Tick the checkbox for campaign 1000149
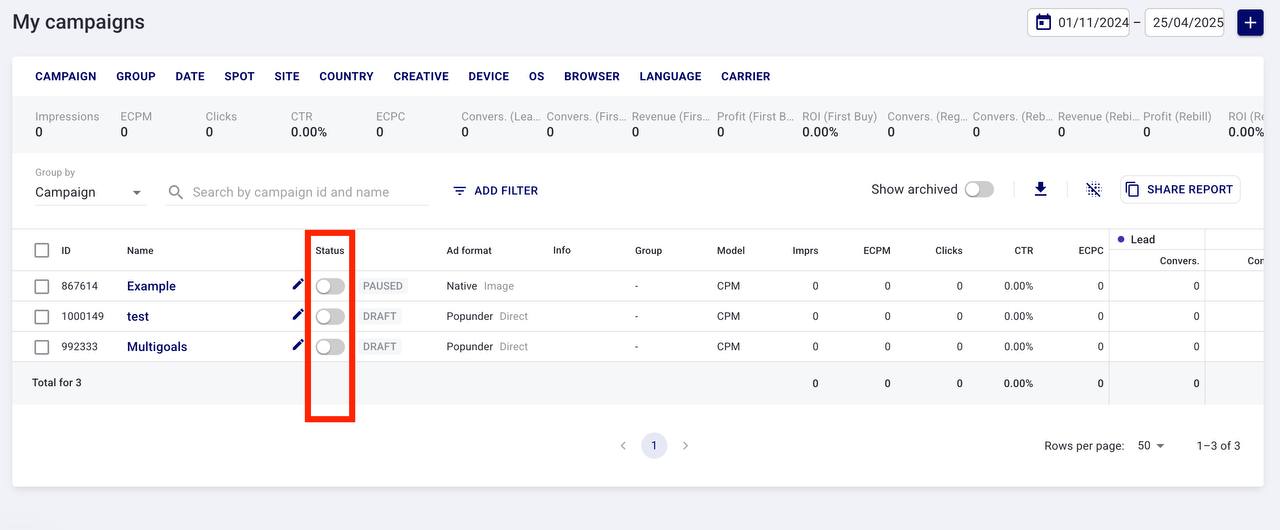Viewport: 1280px width, 530px height. [42, 316]
